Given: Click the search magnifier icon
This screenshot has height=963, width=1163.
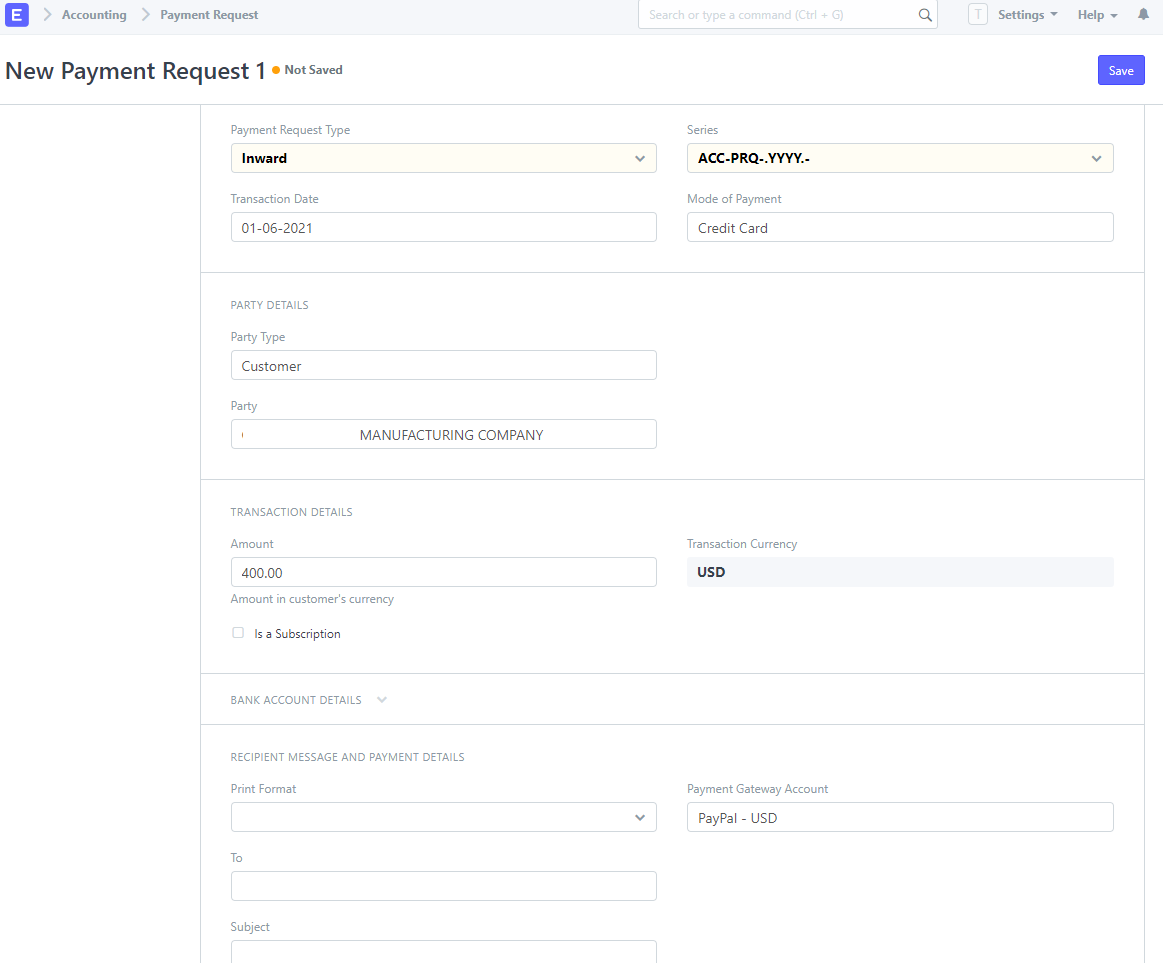Looking at the screenshot, I should [x=924, y=15].
